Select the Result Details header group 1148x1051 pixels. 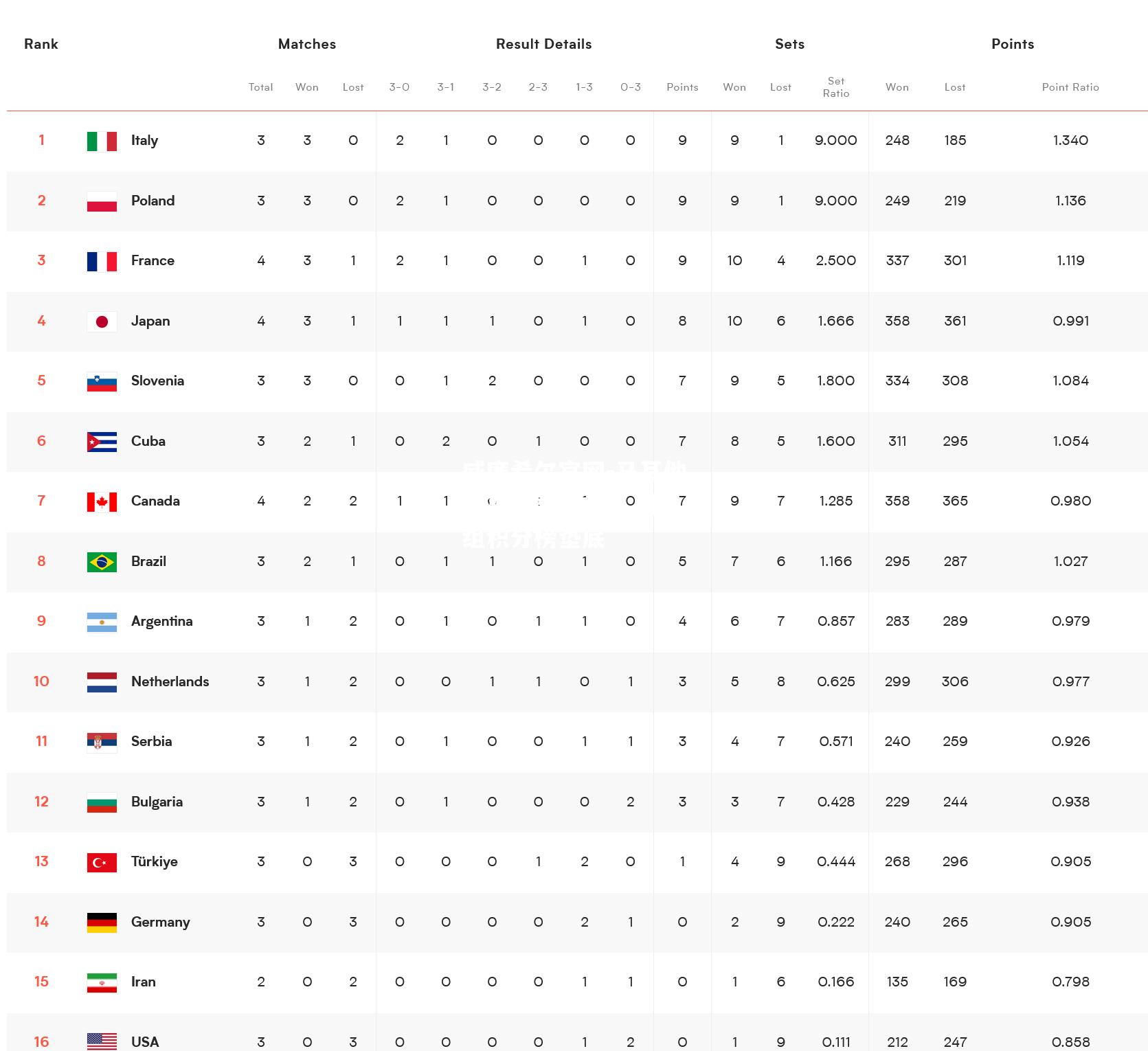543,44
